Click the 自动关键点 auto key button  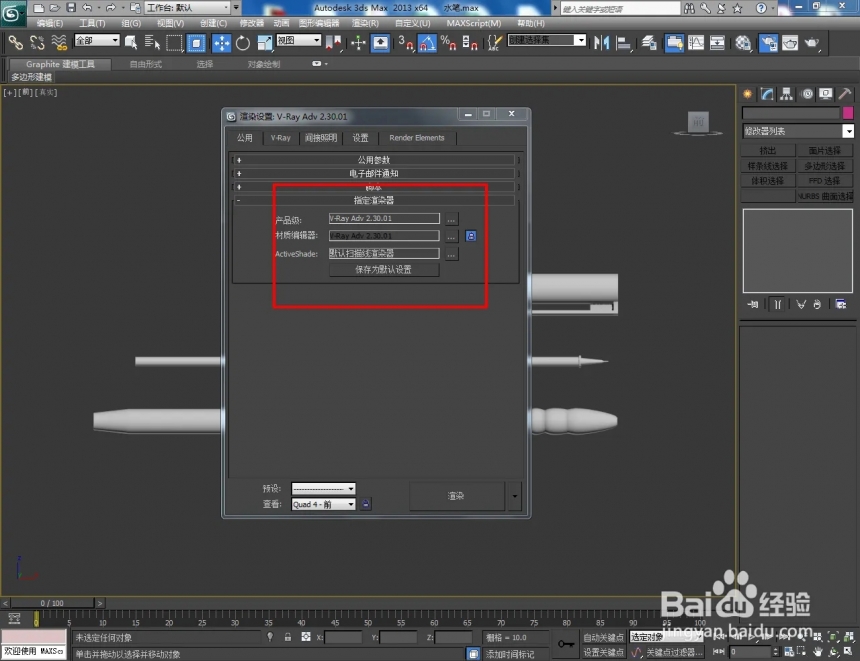(603, 637)
